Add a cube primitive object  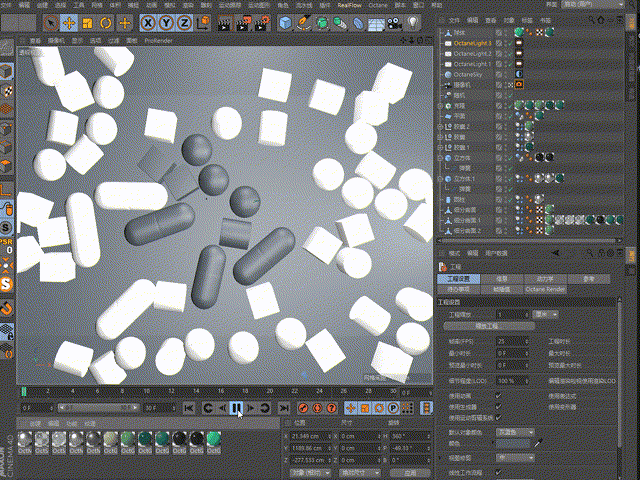[285, 23]
